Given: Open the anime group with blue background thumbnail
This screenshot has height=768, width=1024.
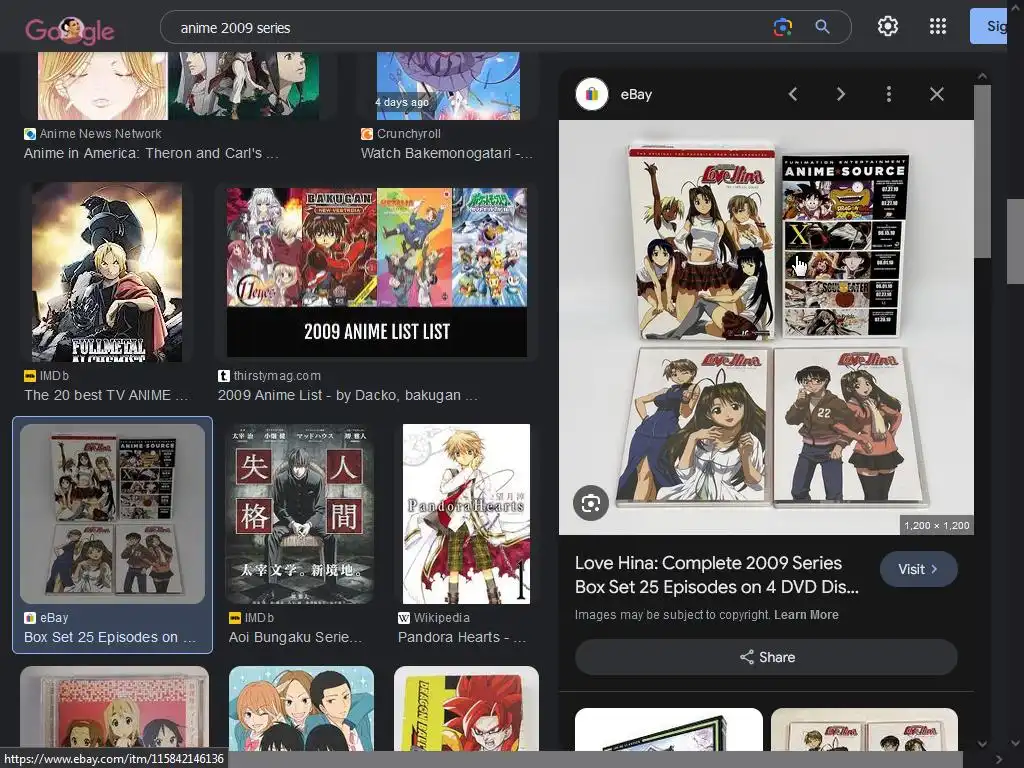Looking at the screenshot, I should (302, 708).
